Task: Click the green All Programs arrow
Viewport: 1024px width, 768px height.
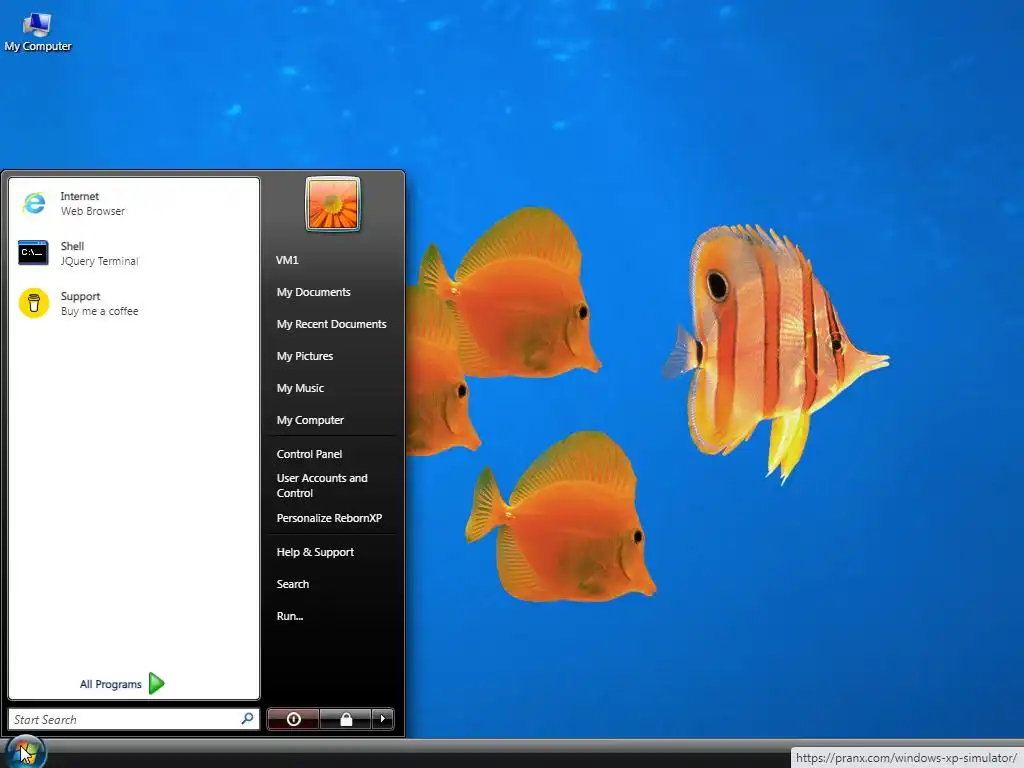Action: point(157,684)
